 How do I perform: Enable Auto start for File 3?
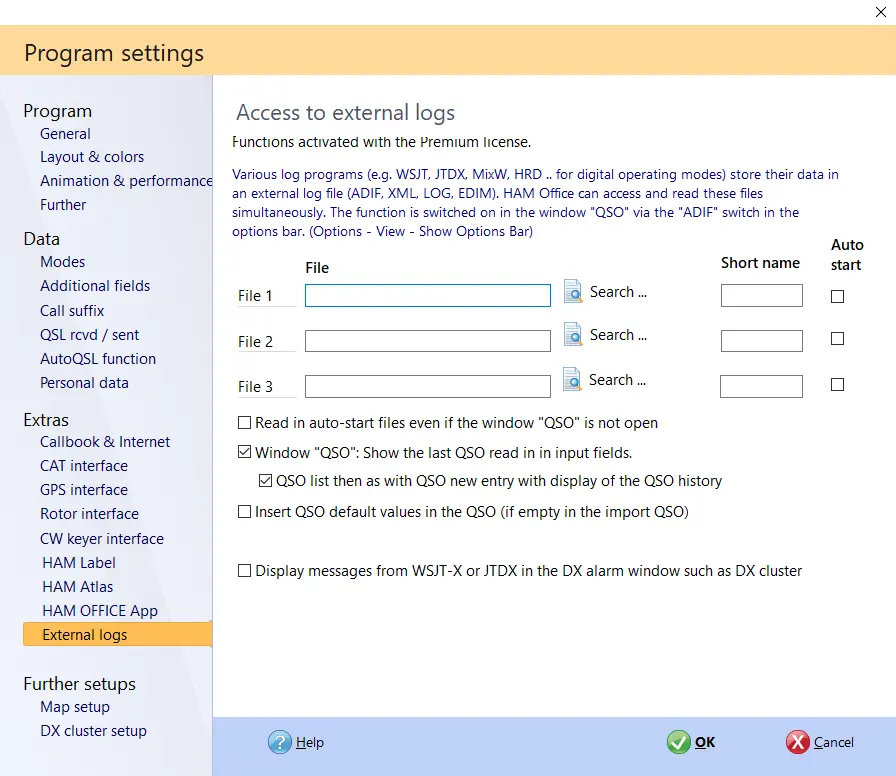pos(837,385)
